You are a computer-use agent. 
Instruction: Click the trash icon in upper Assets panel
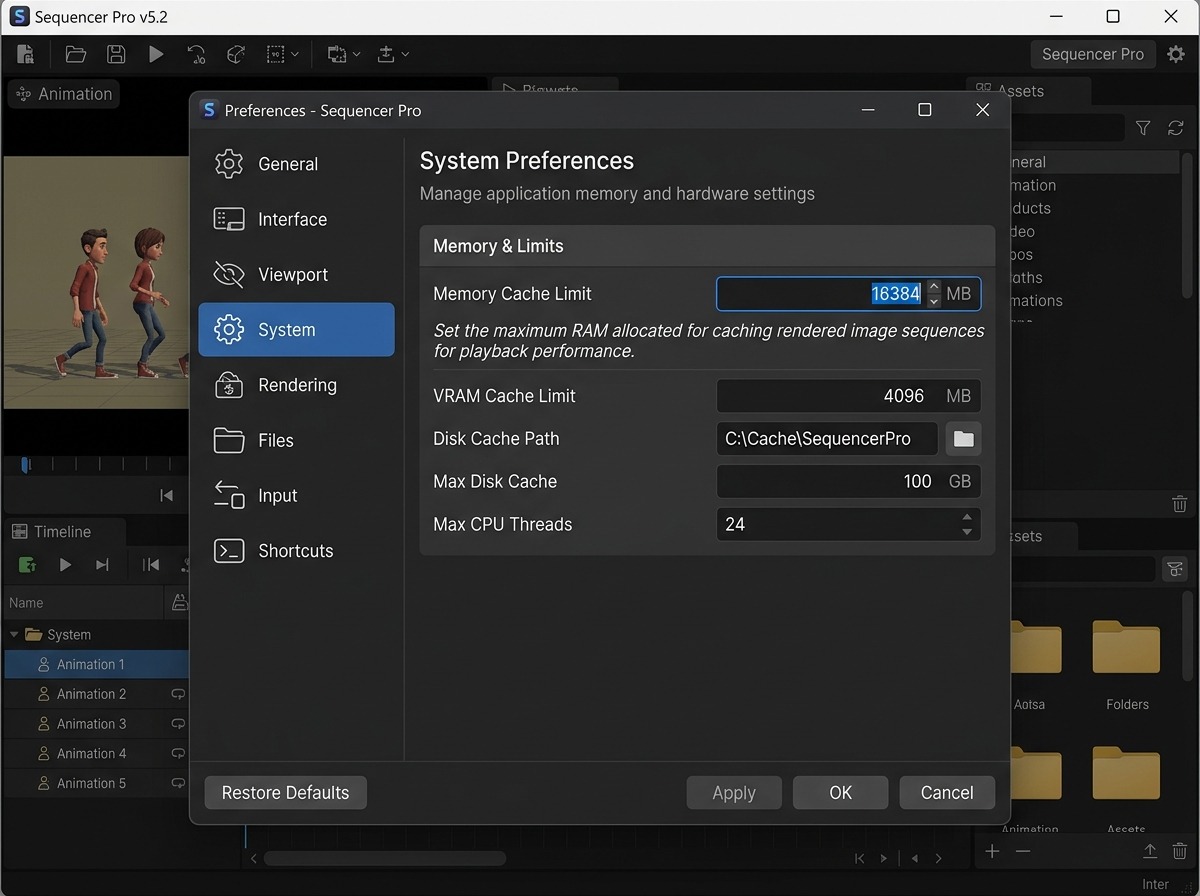click(x=1178, y=505)
